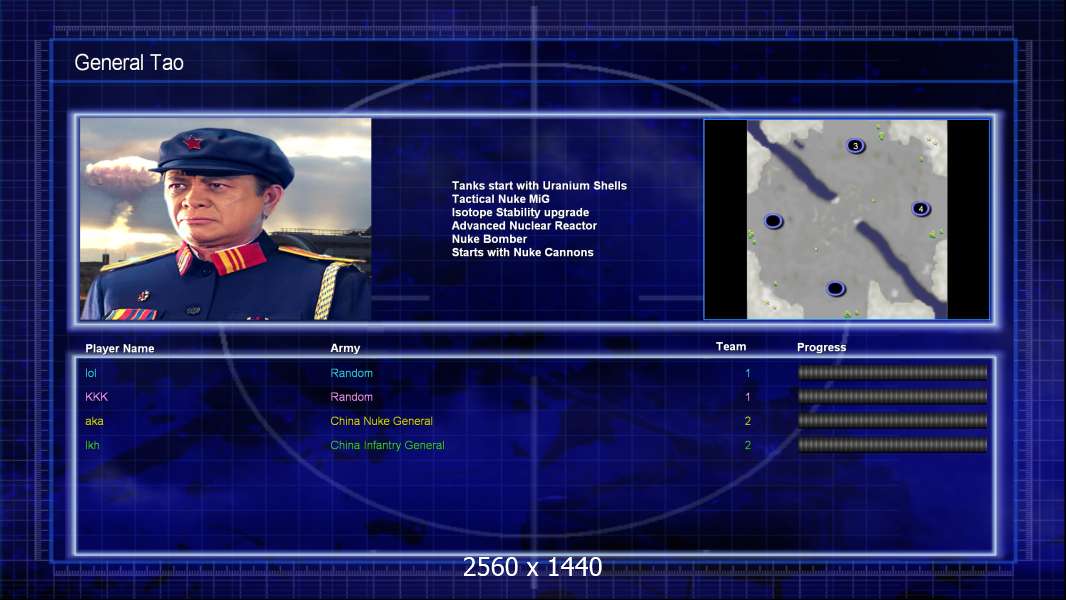The height and width of the screenshot is (600, 1066).
Task: Click the progress bar for player aka
Action: 893,421
